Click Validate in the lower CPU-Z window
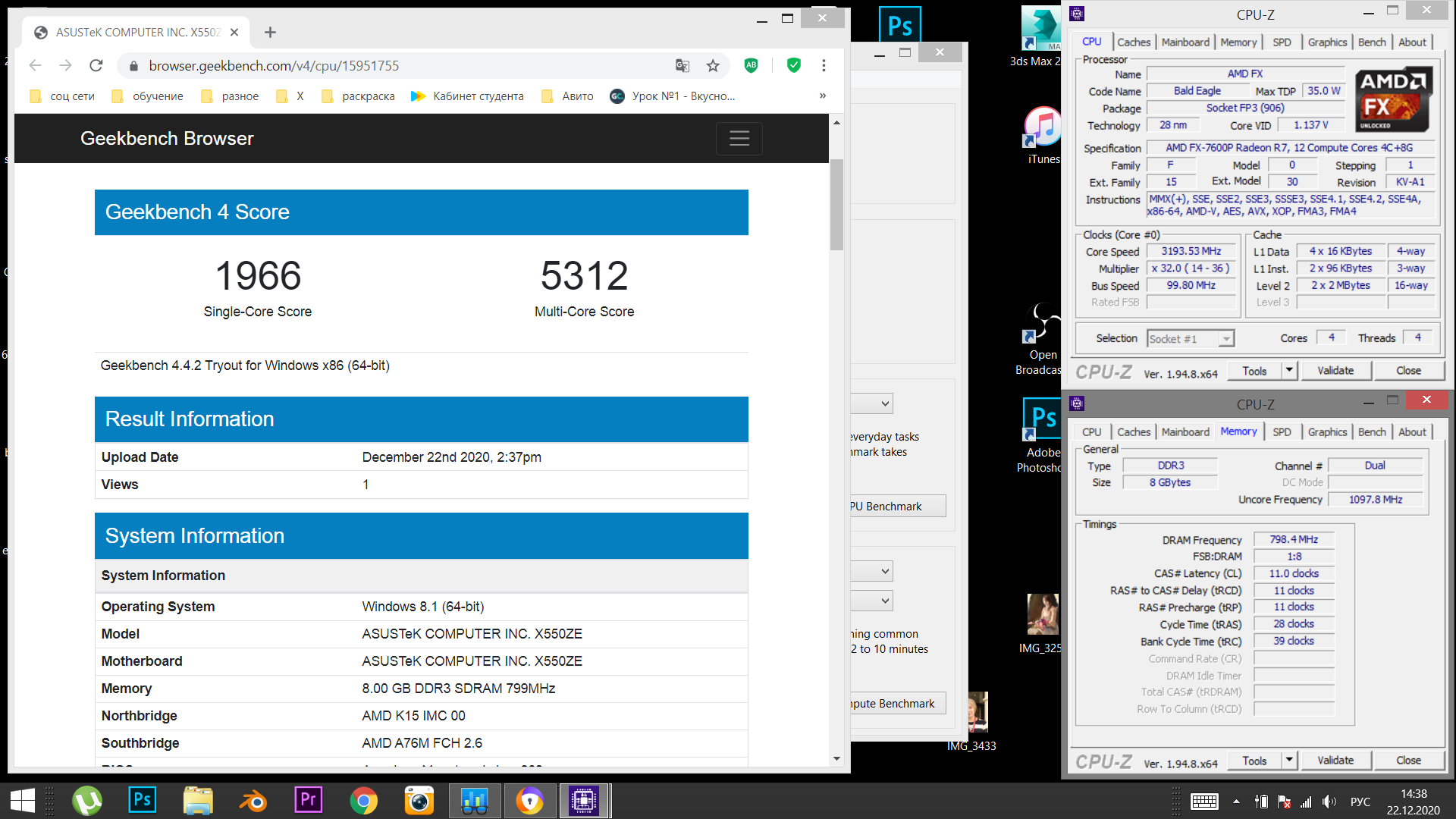The height and width of the screenshot is (819, 1456). (x=1335, y=761)
